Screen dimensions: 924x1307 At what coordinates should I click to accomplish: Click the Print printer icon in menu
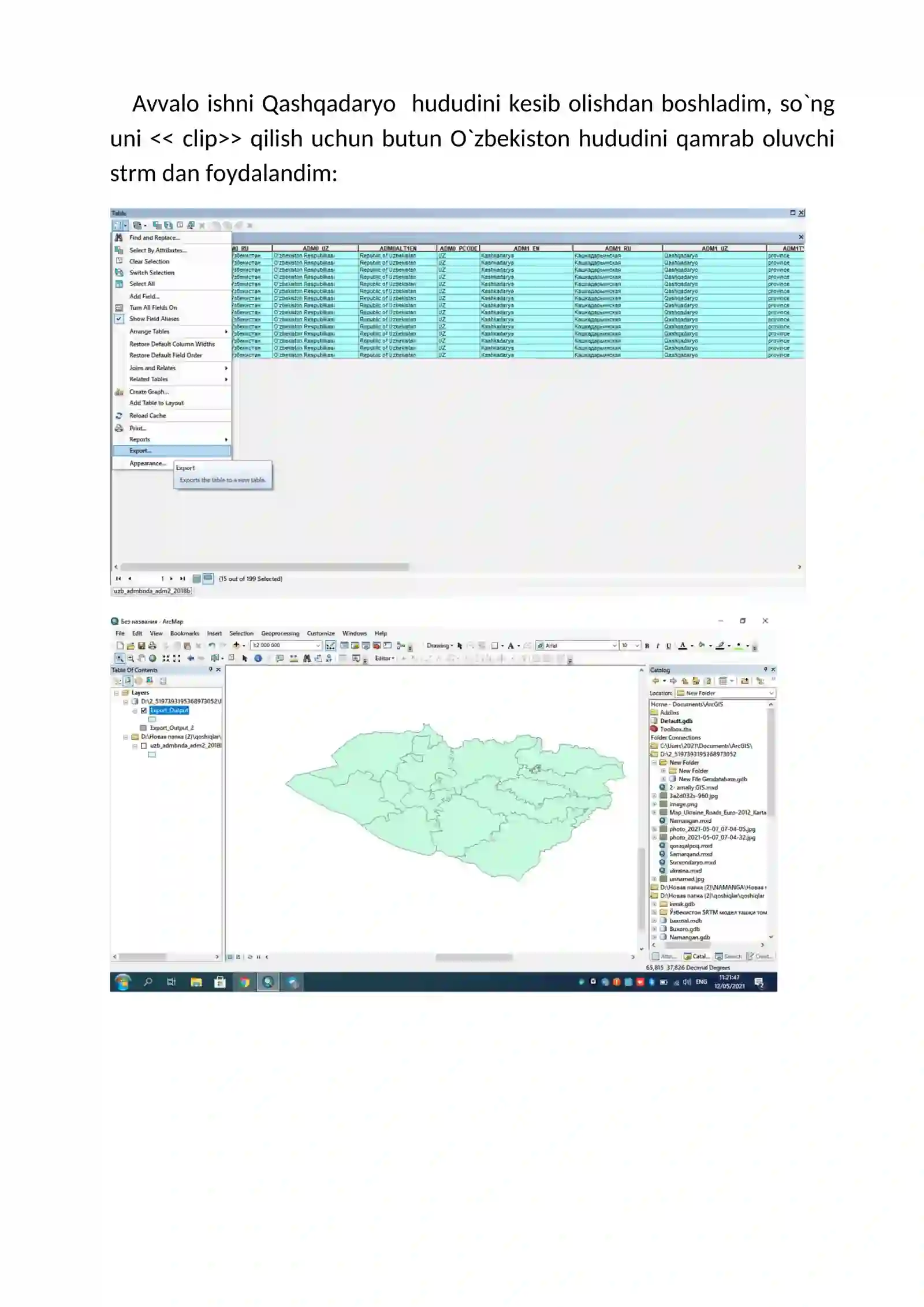(119, 428)
